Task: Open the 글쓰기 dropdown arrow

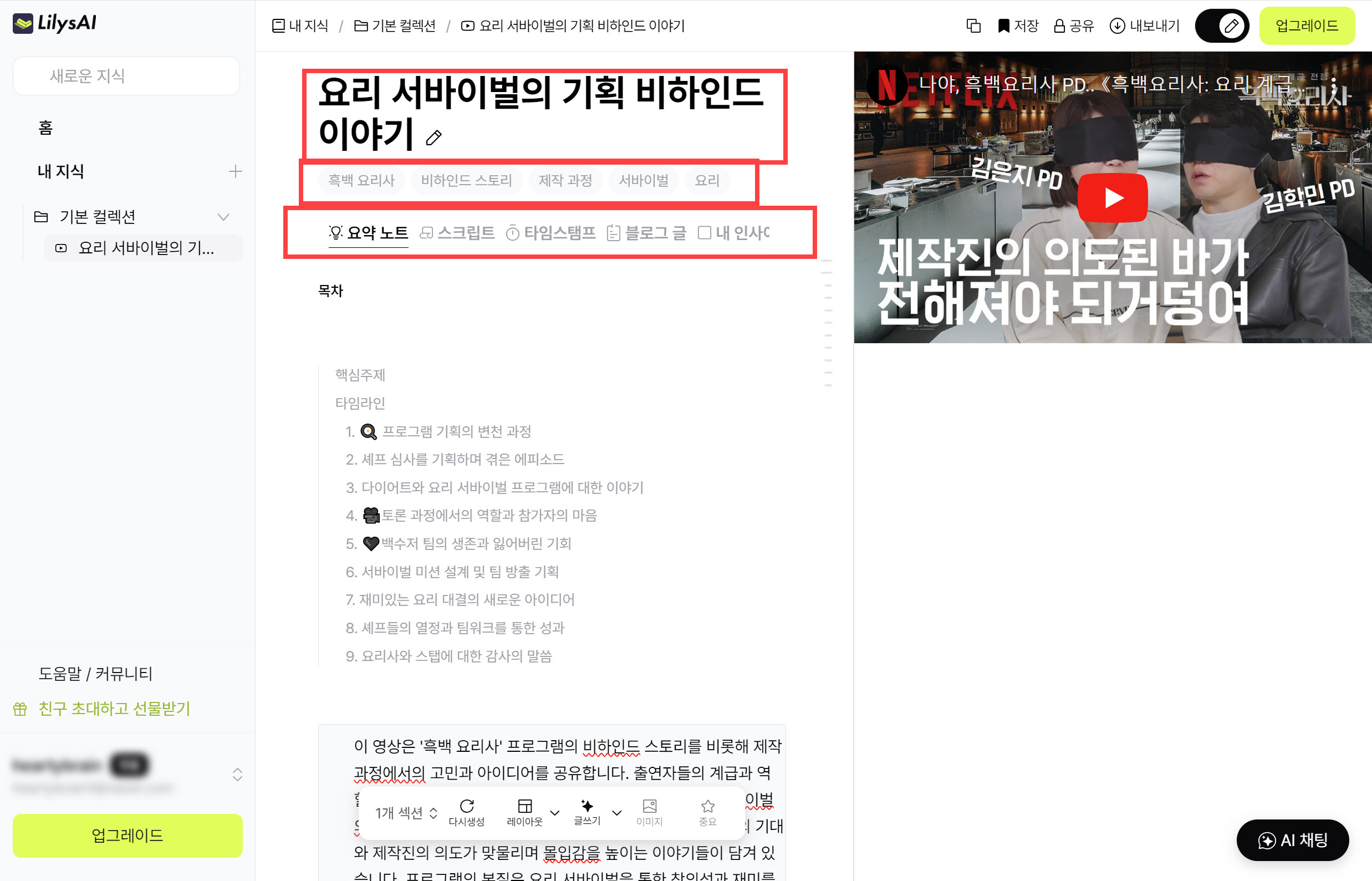Action: click(616, 813)
